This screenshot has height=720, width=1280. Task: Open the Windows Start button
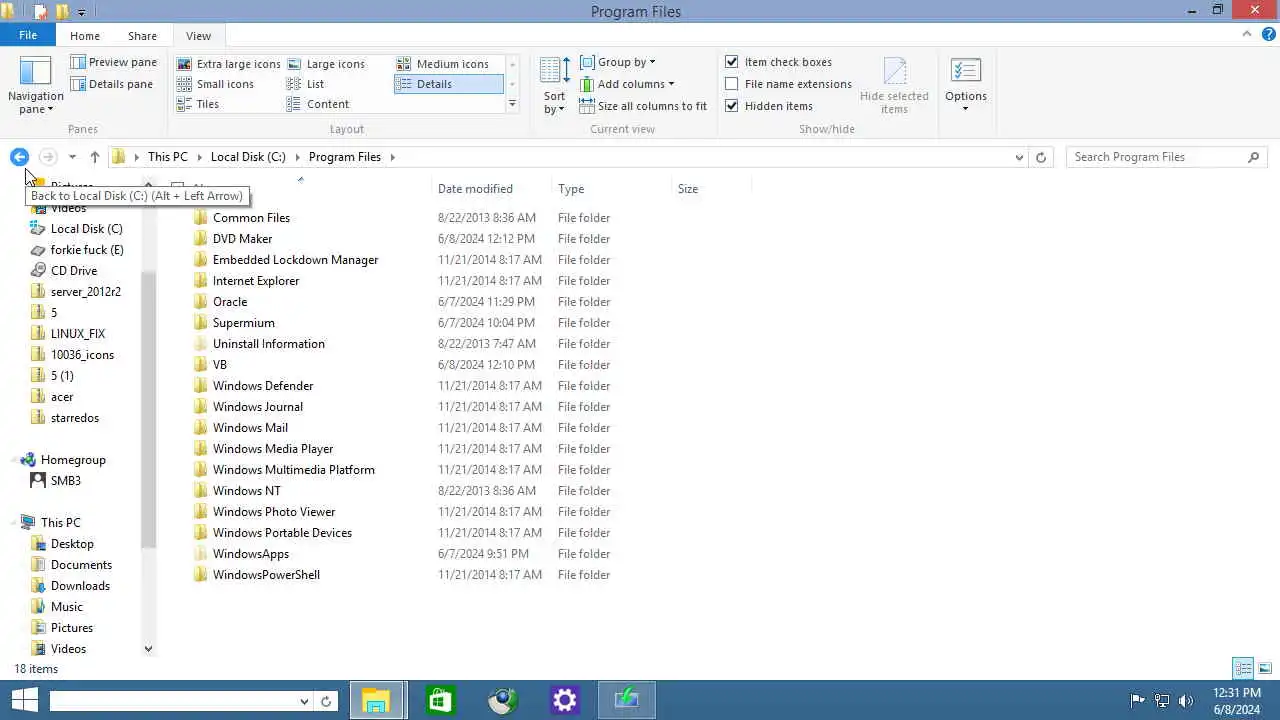(x=24, y=701)
